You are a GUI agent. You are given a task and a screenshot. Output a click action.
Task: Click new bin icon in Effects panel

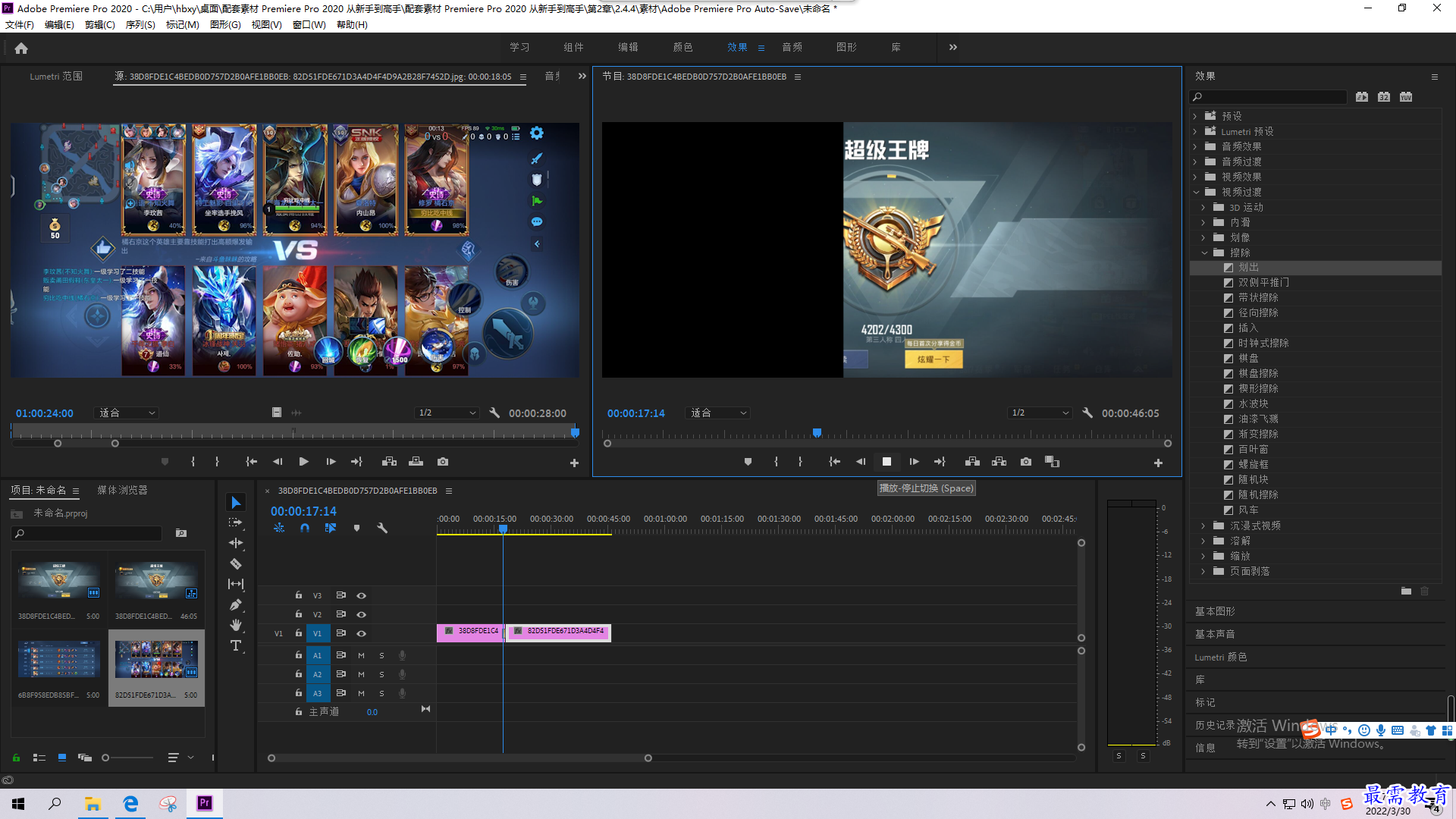tap(1406, 591)
